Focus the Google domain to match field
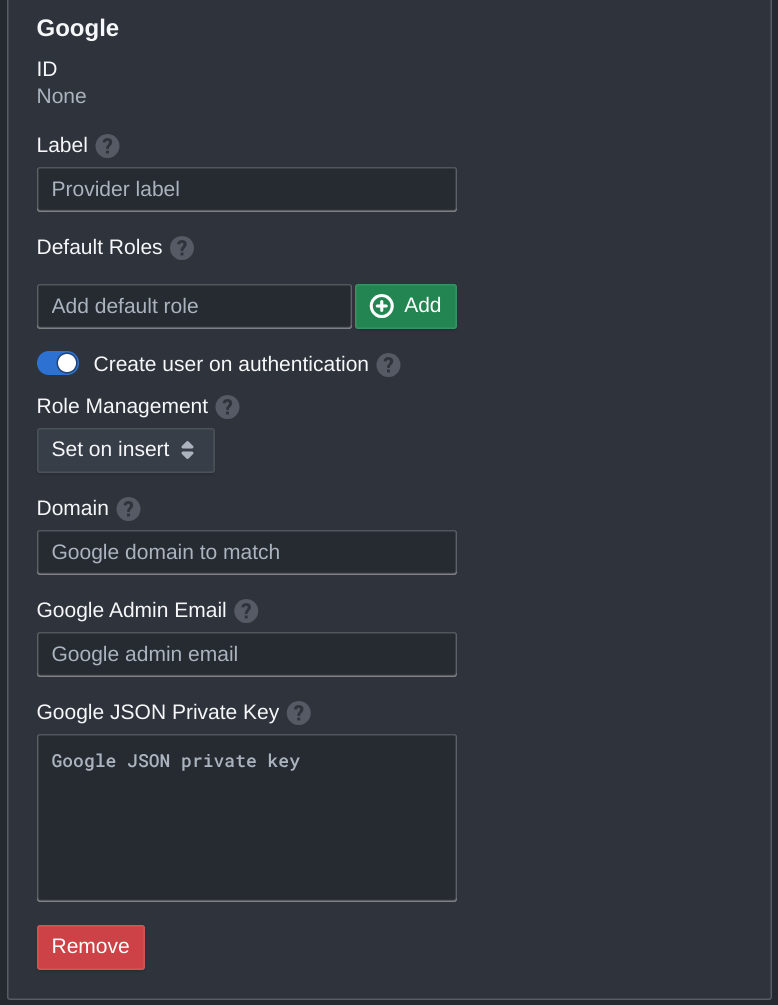The image size is (778, 1005). coord(247,552)
